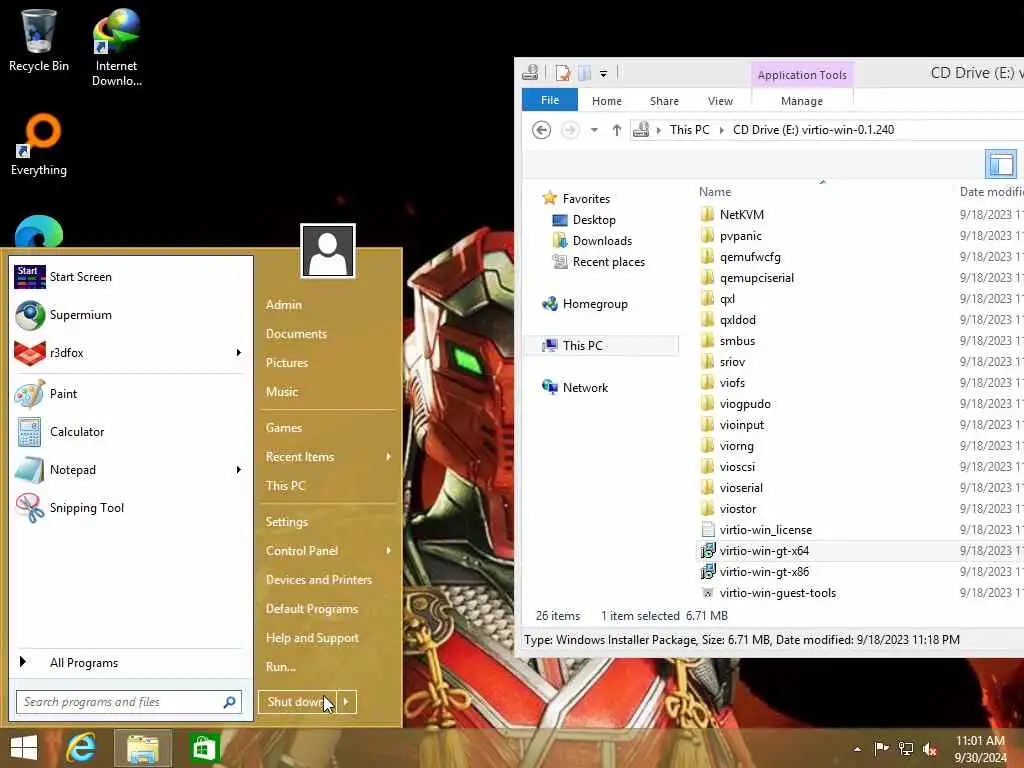Open Internet Download Manager desktop icon
This screenshot has height=768, width=1024.
116,47
